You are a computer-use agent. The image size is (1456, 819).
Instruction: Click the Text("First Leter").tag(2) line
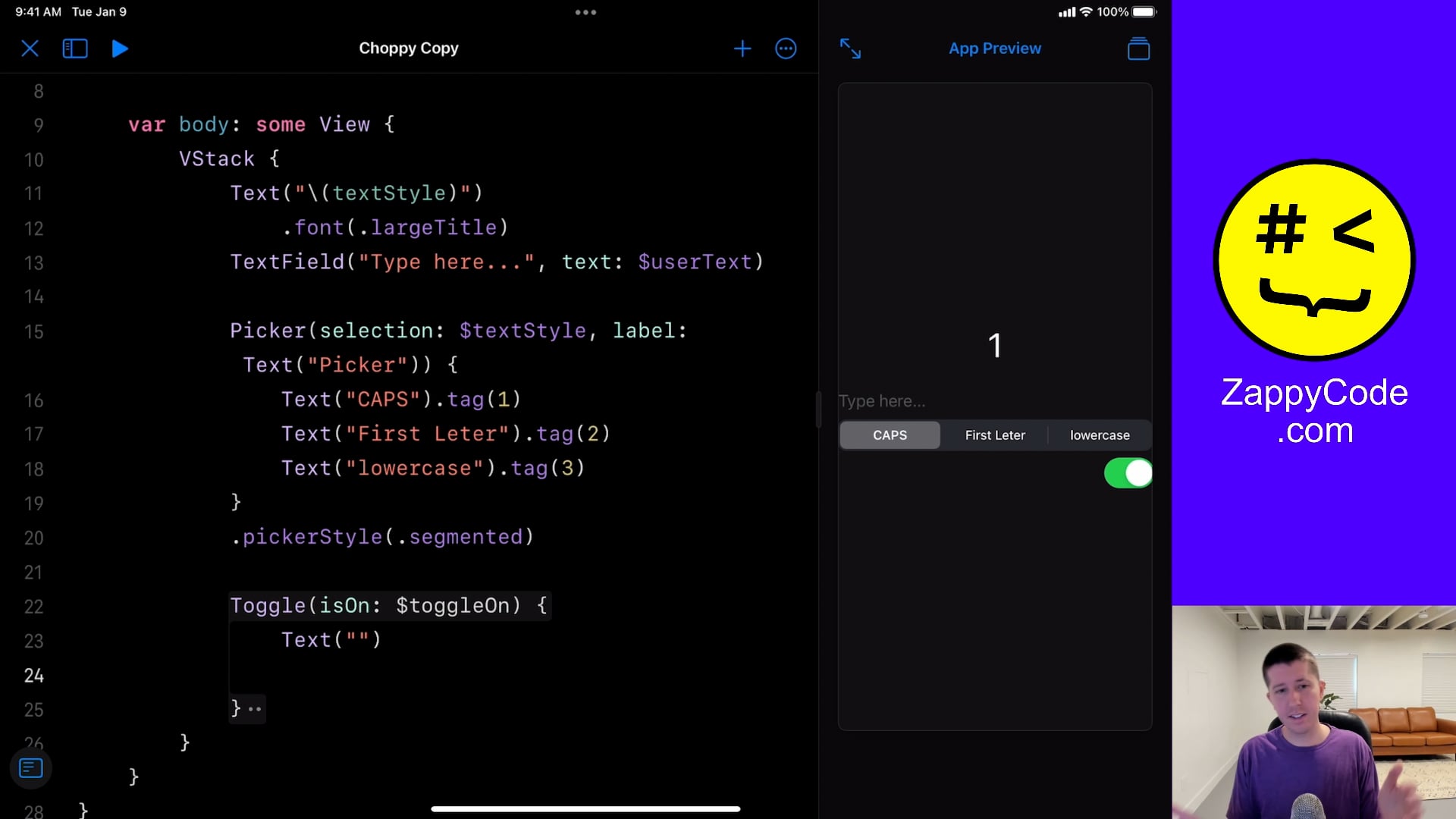tap(446, 434)
